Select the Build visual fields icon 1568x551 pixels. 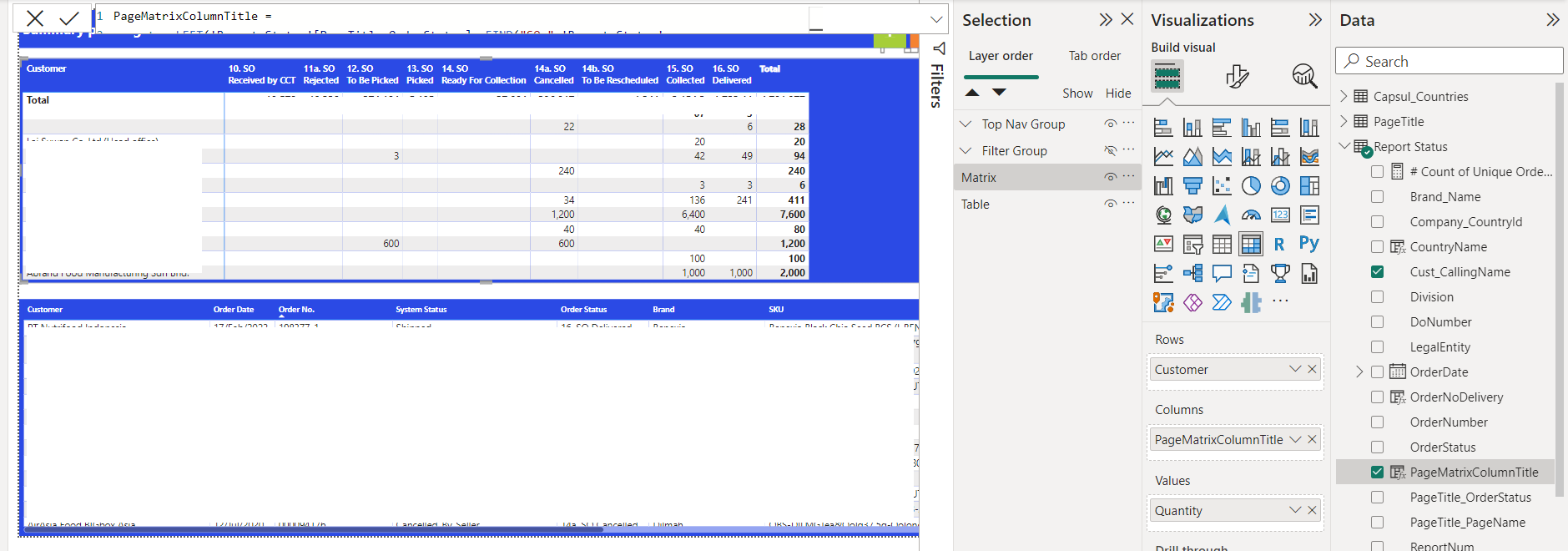(1167, 77)
